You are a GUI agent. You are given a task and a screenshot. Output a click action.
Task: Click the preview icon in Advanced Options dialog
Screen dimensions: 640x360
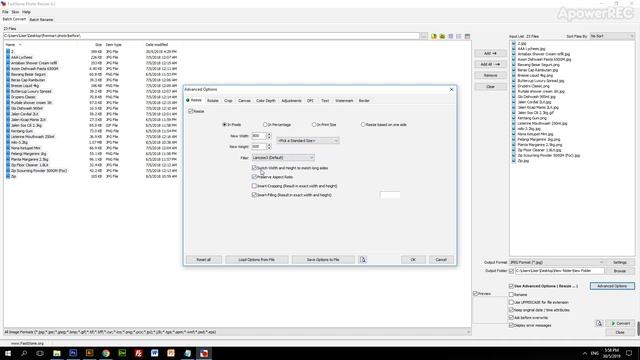(363, 260)
